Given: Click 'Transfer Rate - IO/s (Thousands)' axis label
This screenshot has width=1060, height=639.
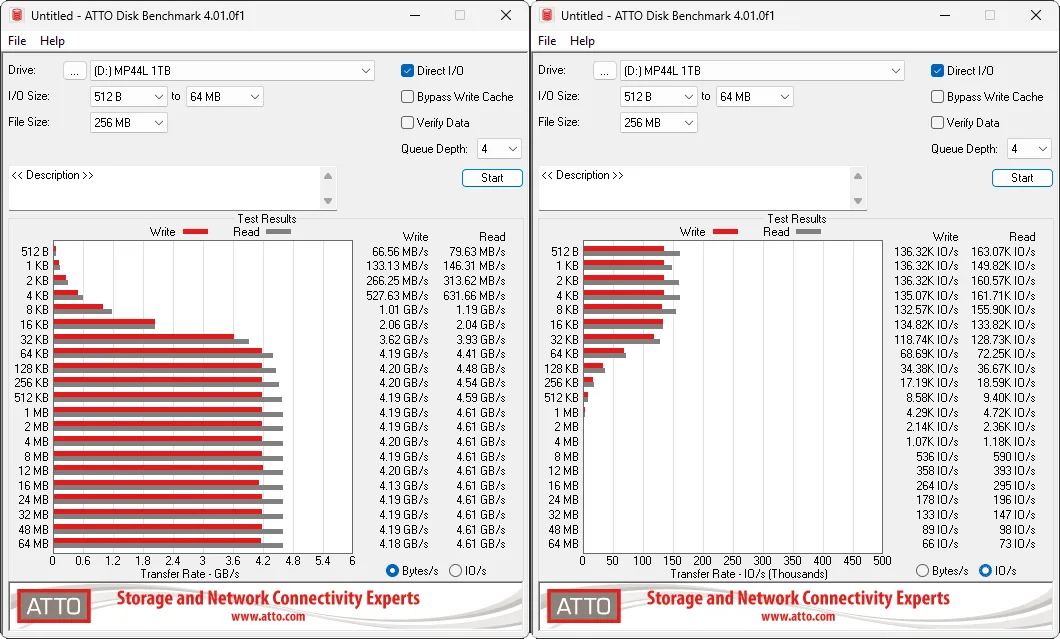Looking at the screenshot, I should click(x=749, y=574).
